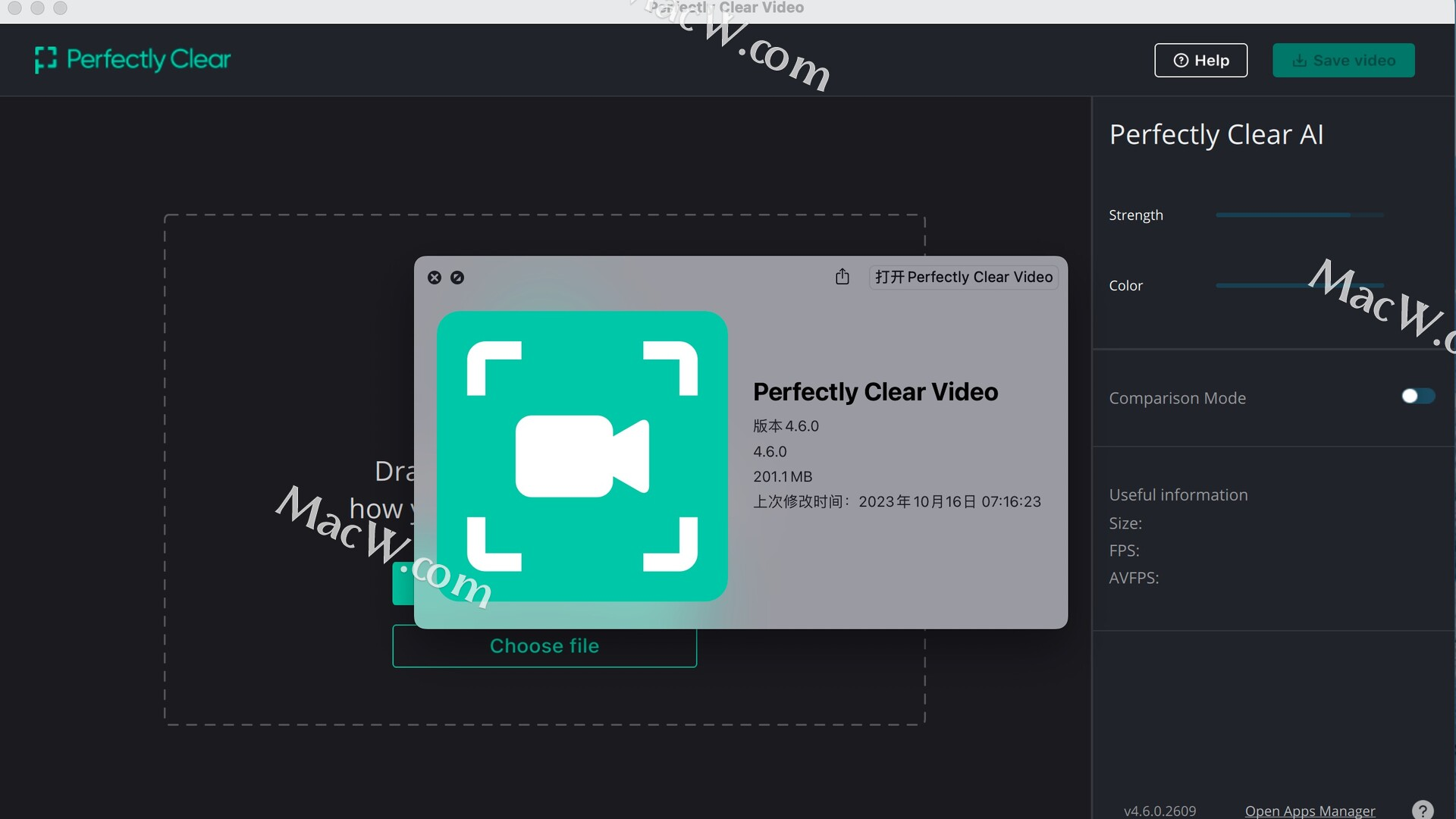Click the AVFPS: label
Viewport: 1456px width, 819px height.
point(1134,578)
